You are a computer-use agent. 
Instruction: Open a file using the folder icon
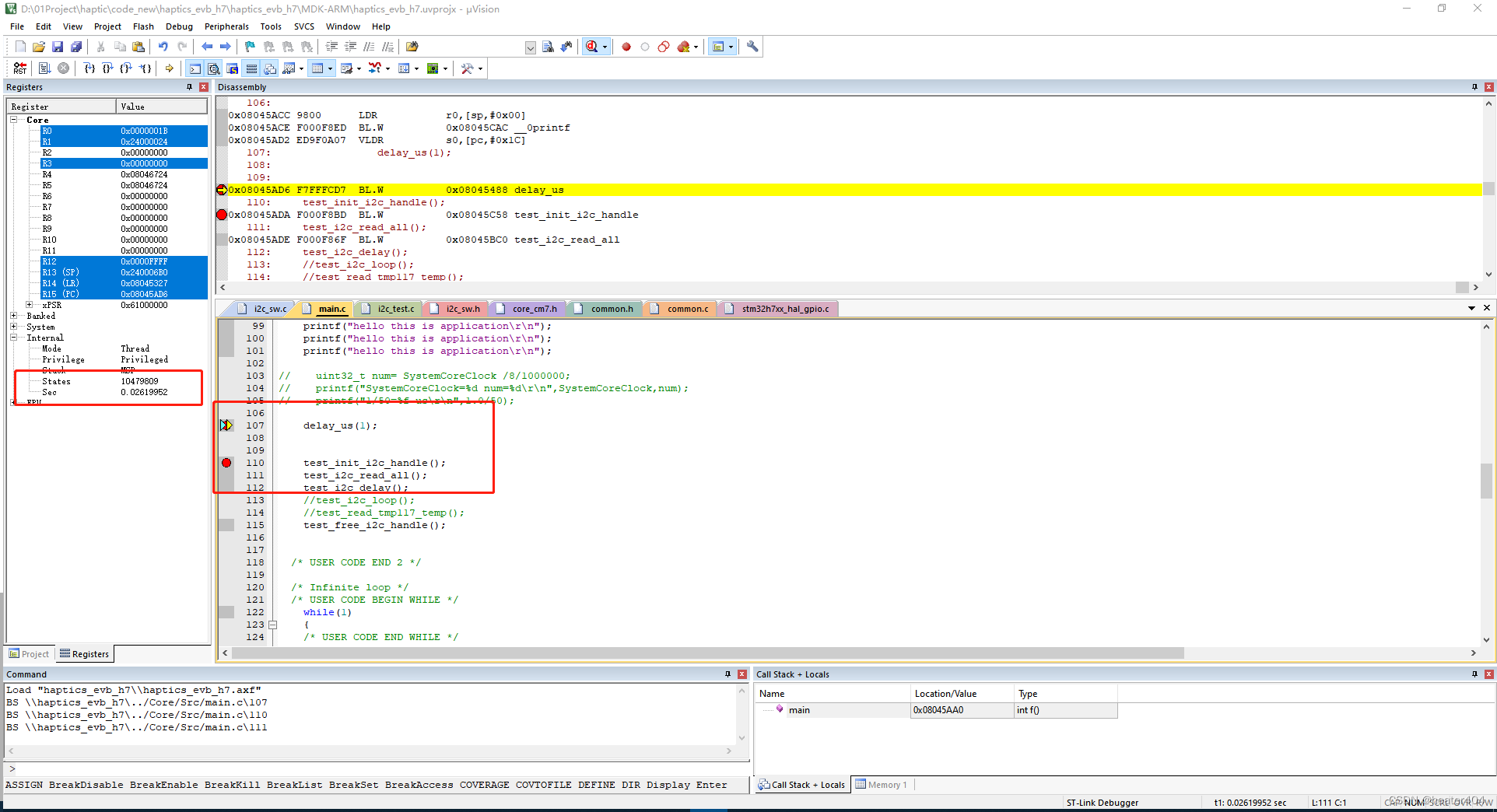coord(39,47)
